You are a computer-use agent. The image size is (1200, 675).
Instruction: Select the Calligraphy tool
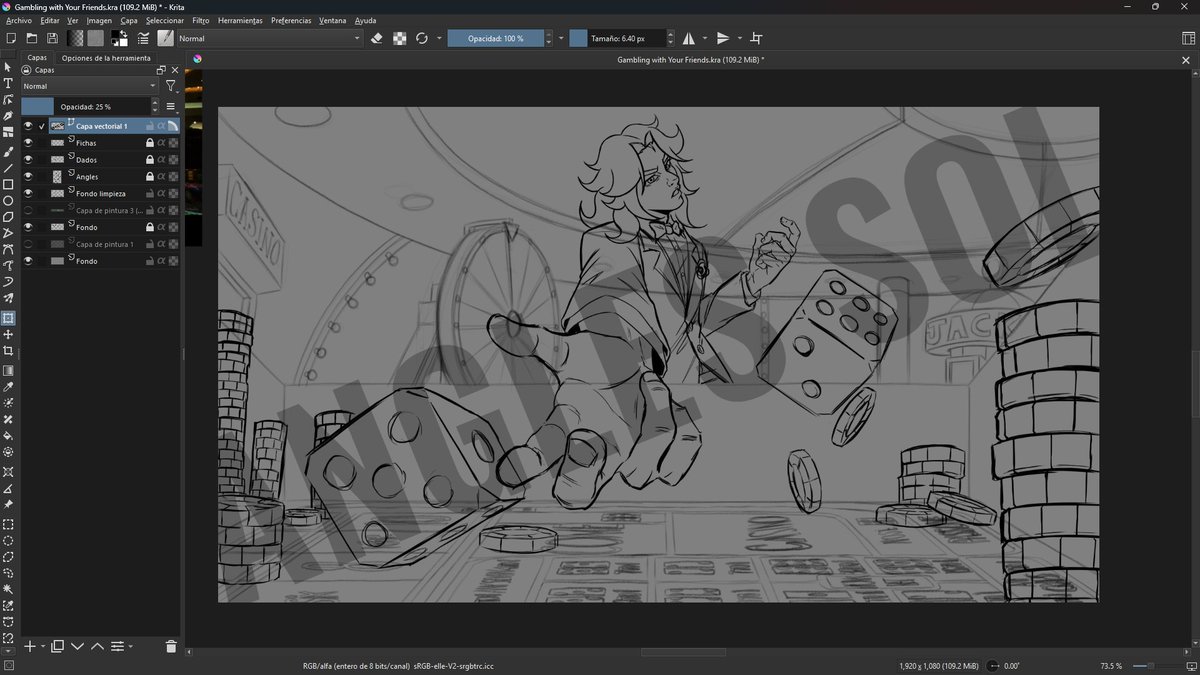coord(8,117)
